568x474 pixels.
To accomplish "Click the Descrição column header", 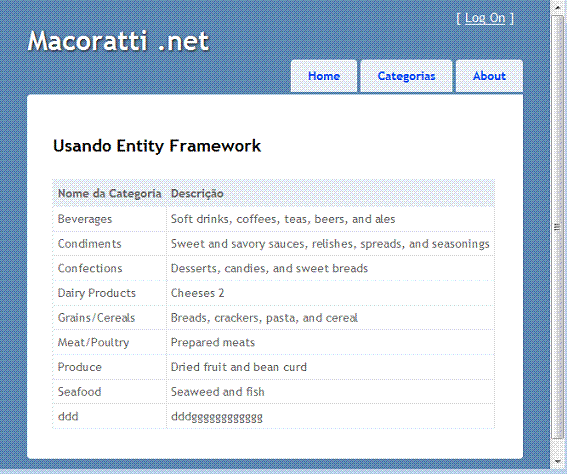I will pyautogui.click(x=330, y=193).
